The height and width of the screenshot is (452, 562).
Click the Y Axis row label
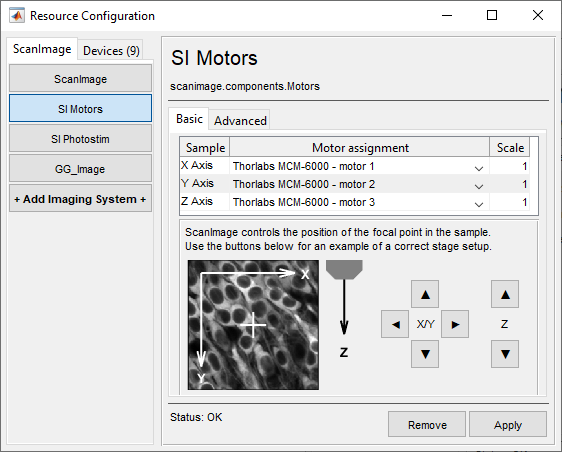(x=197, y=183)
